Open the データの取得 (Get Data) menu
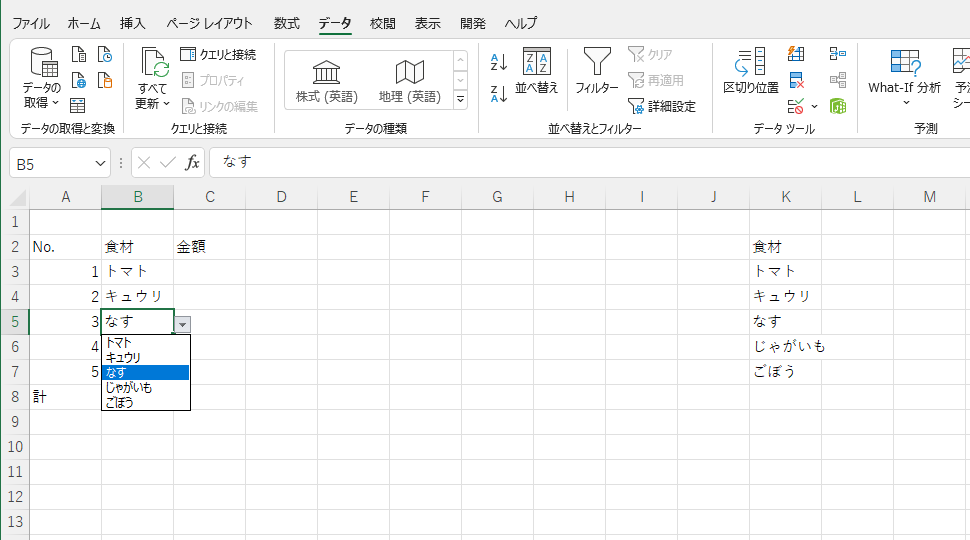The width and height of the screenshot is (970, 540). point(42,79)
